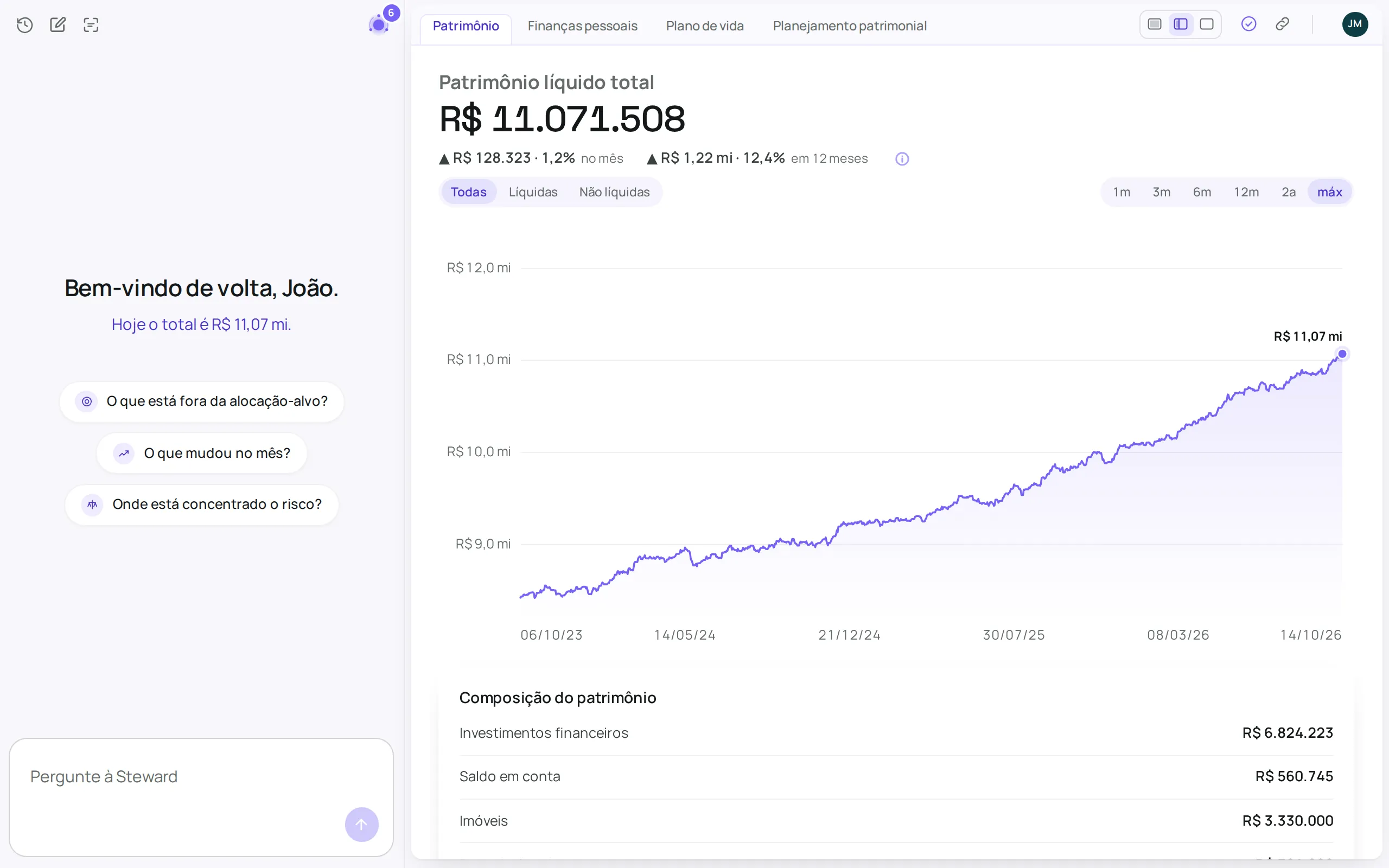Switch to Finanças pessoais tab
Image resolution: width=1389 pixels, height=868 pixels.
click(x=582, y=27)
